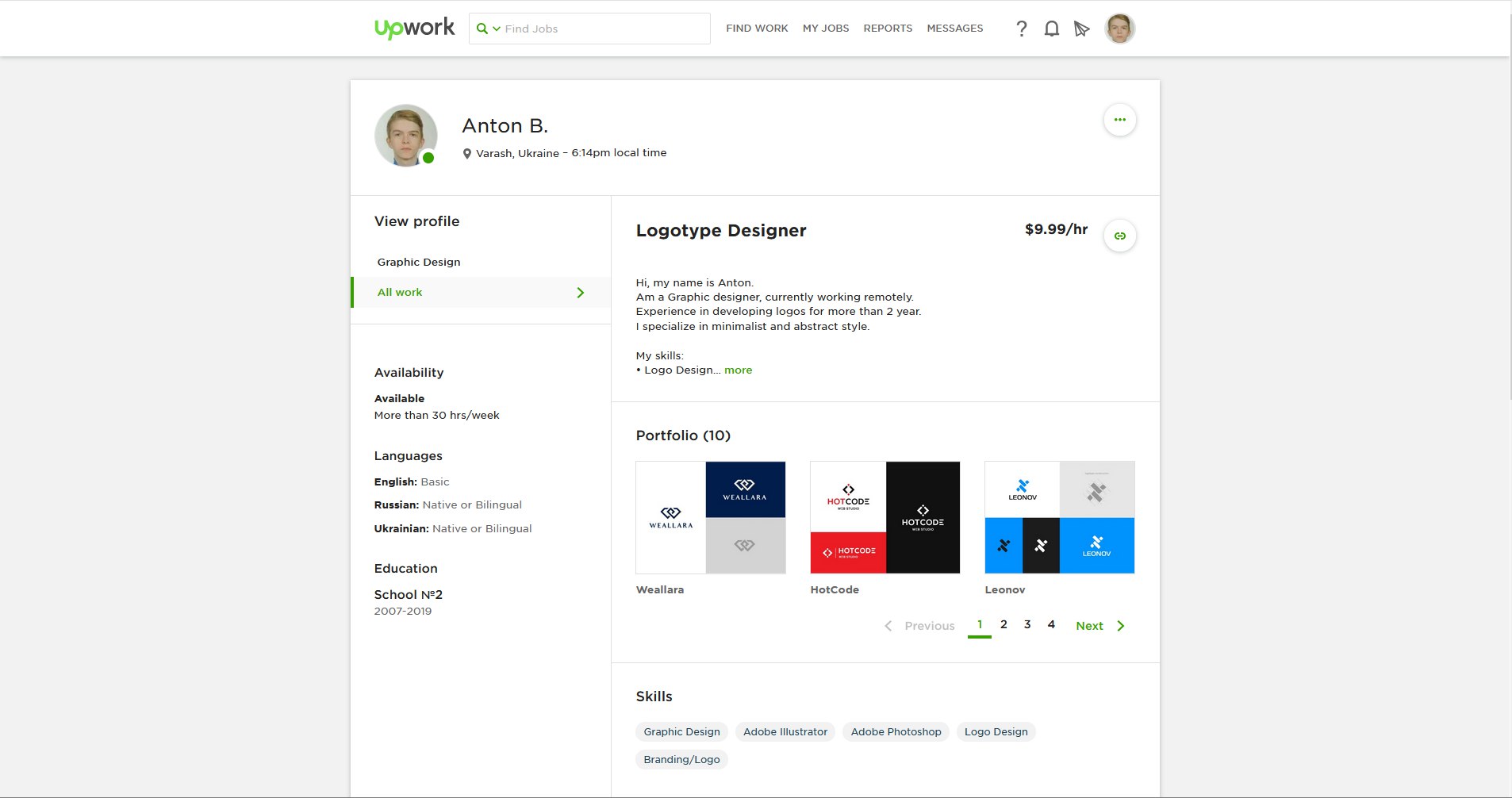Go to portfolio page 4
The height and width of the screenshot is (798, 1512).
point(1051,624)
